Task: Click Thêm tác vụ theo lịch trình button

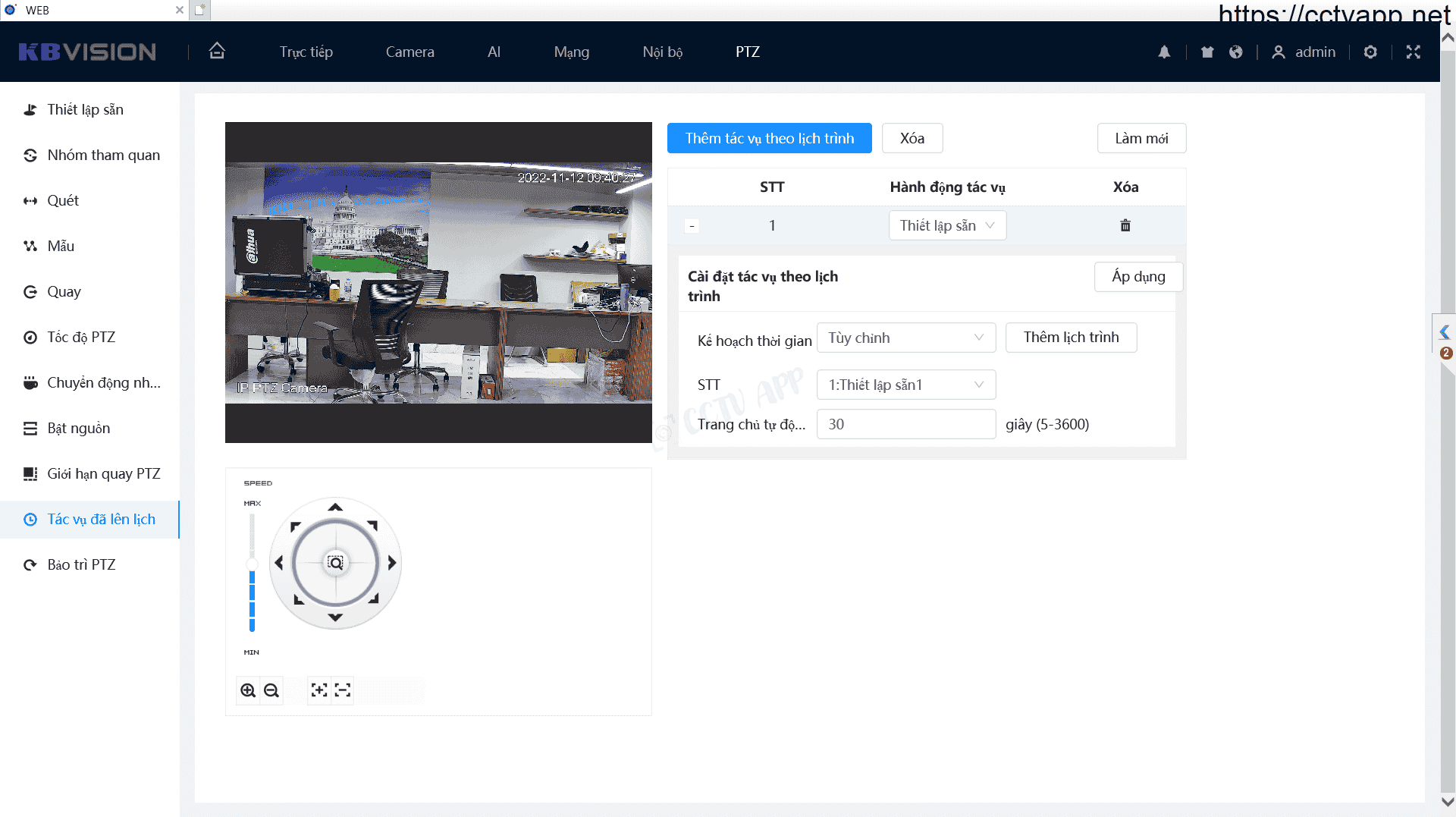Action: click(x=769, y=138)
